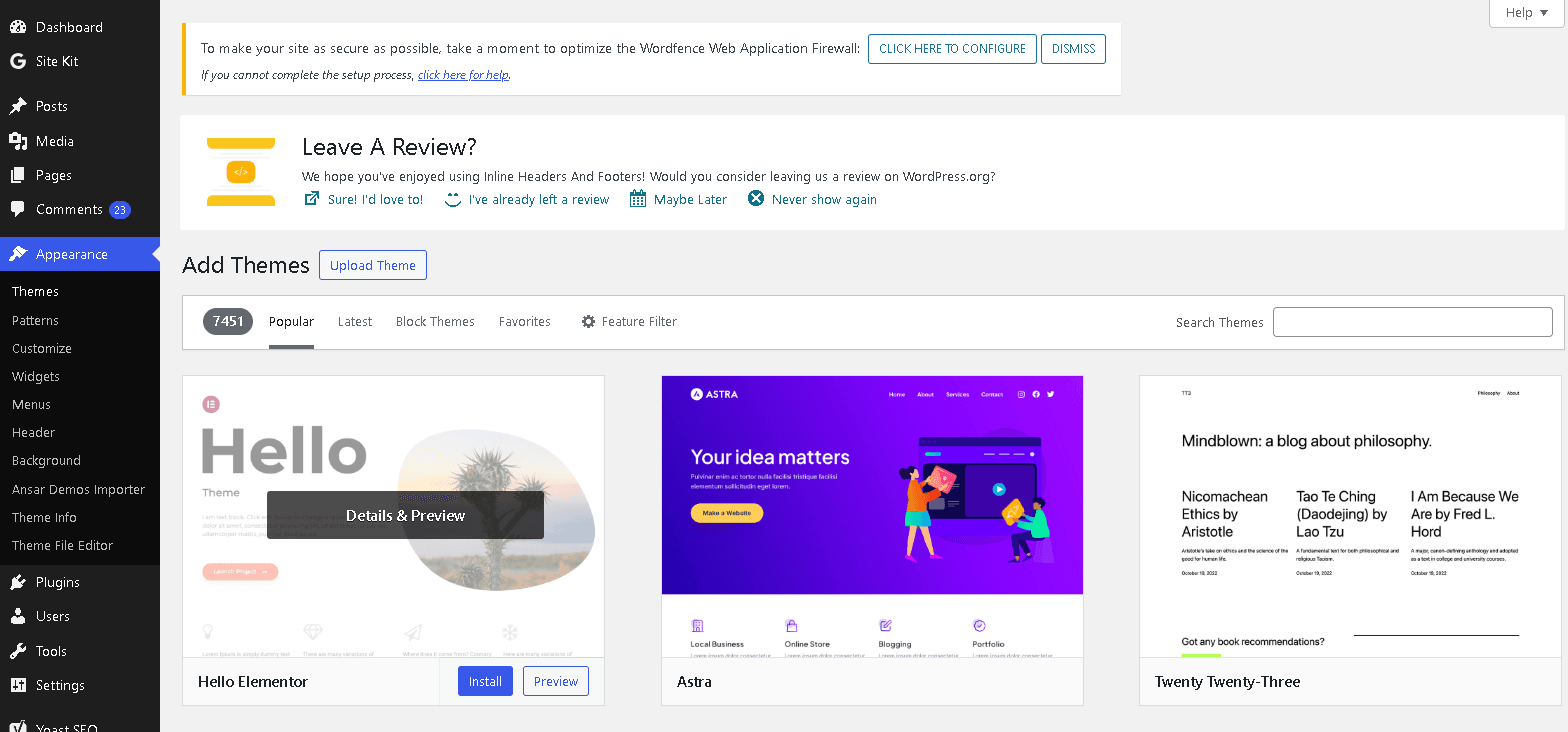This screenshot has width=1568, height=732.
Task: Click the X icon beside Never show again
Action: coord(756,199)
